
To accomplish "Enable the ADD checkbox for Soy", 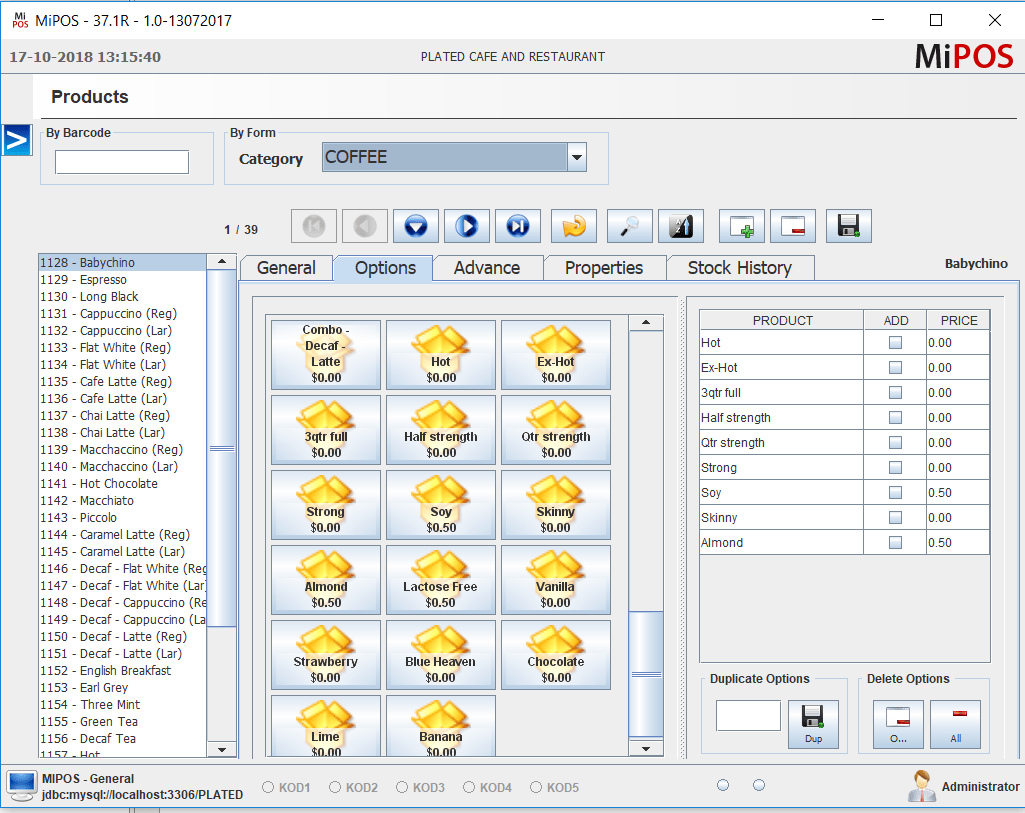I will tap(895, 492).
